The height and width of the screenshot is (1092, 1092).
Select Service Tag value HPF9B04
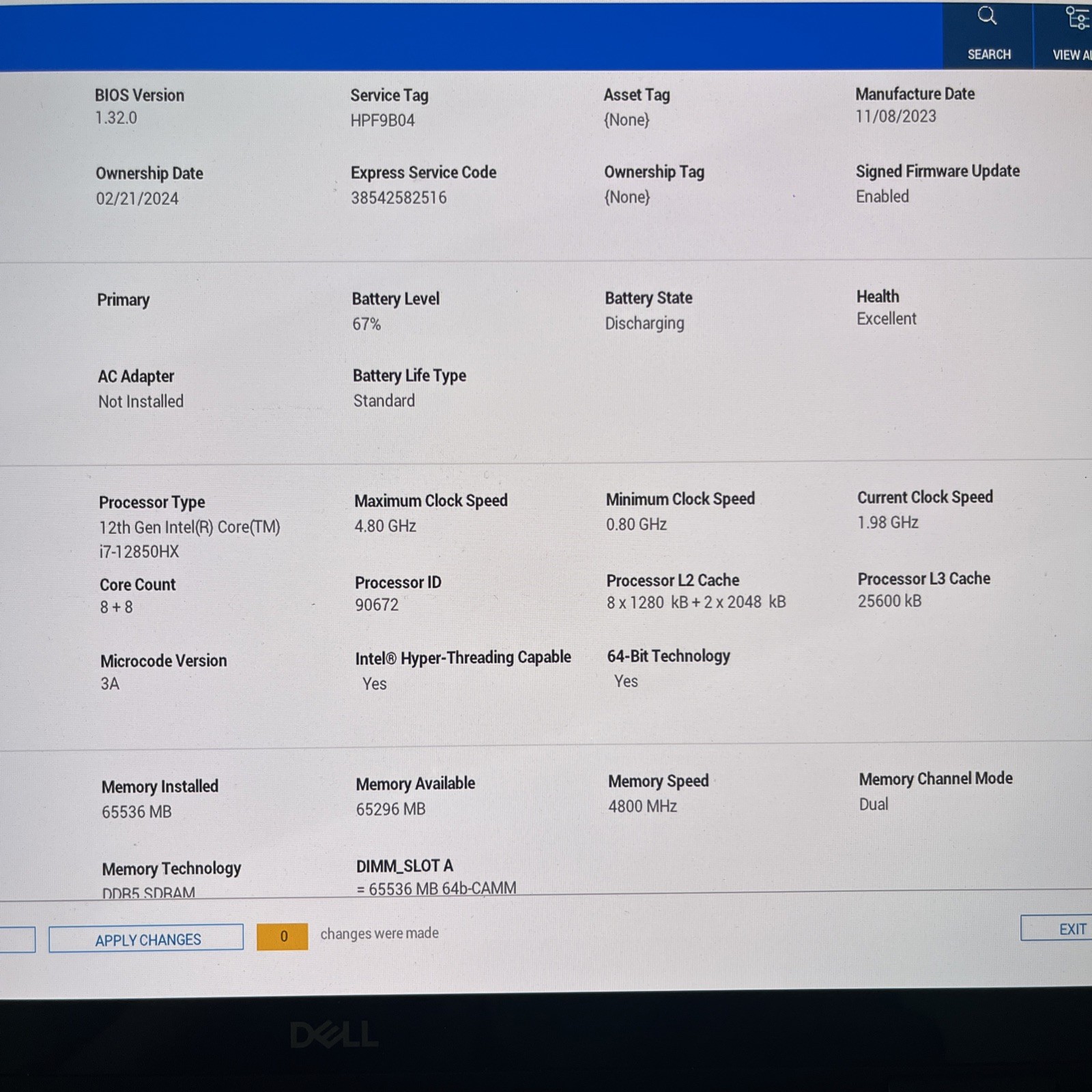coord(383,121)
